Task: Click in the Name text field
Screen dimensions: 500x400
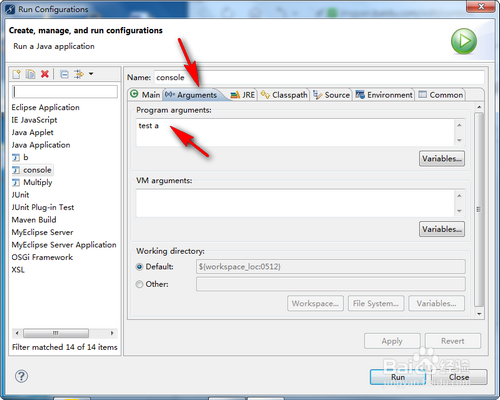Action: [x=319, y=77]
